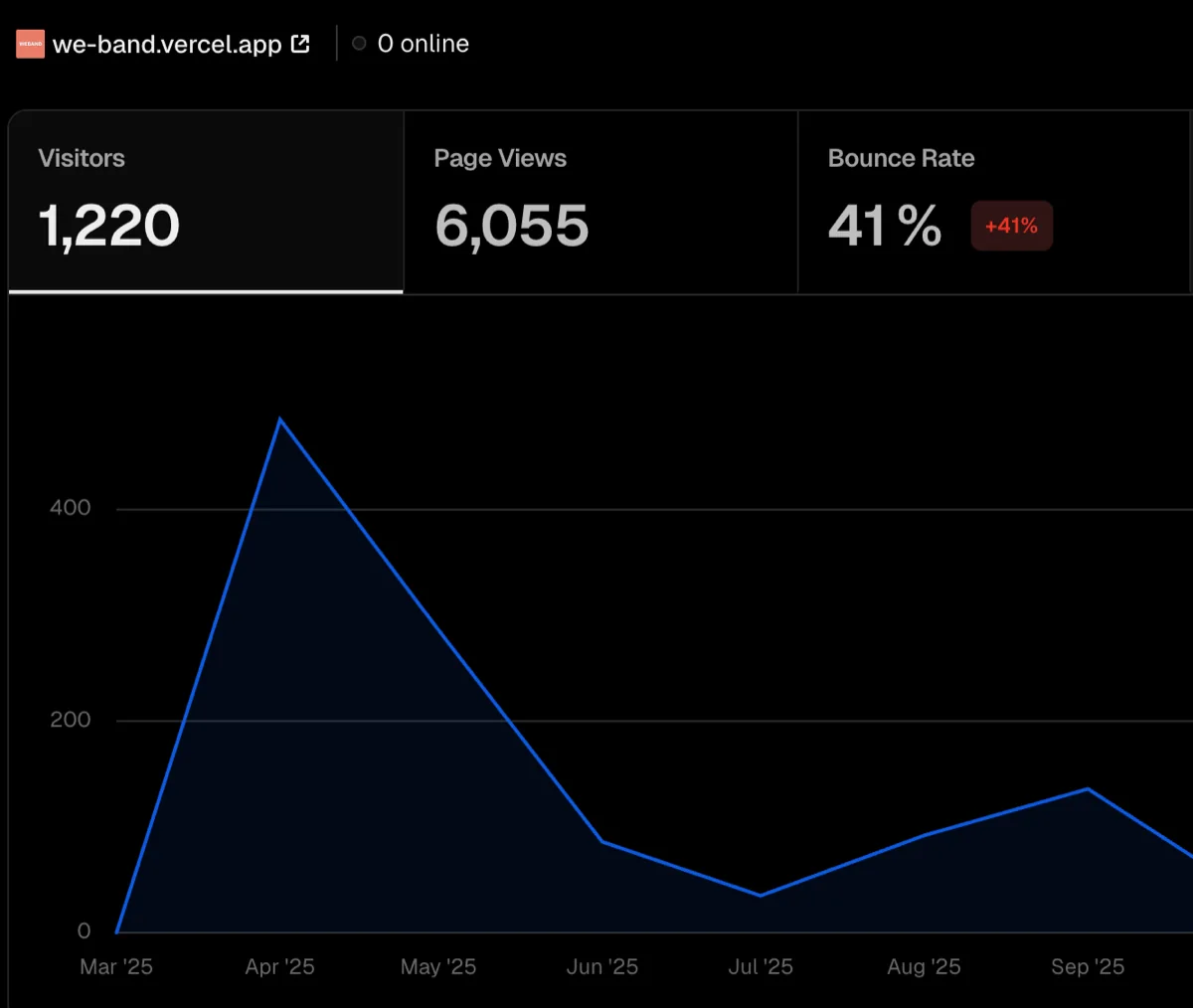This screenshot has height=1008, width=1193.
Task: Select the Visitors tab
Action: (206, 202)
